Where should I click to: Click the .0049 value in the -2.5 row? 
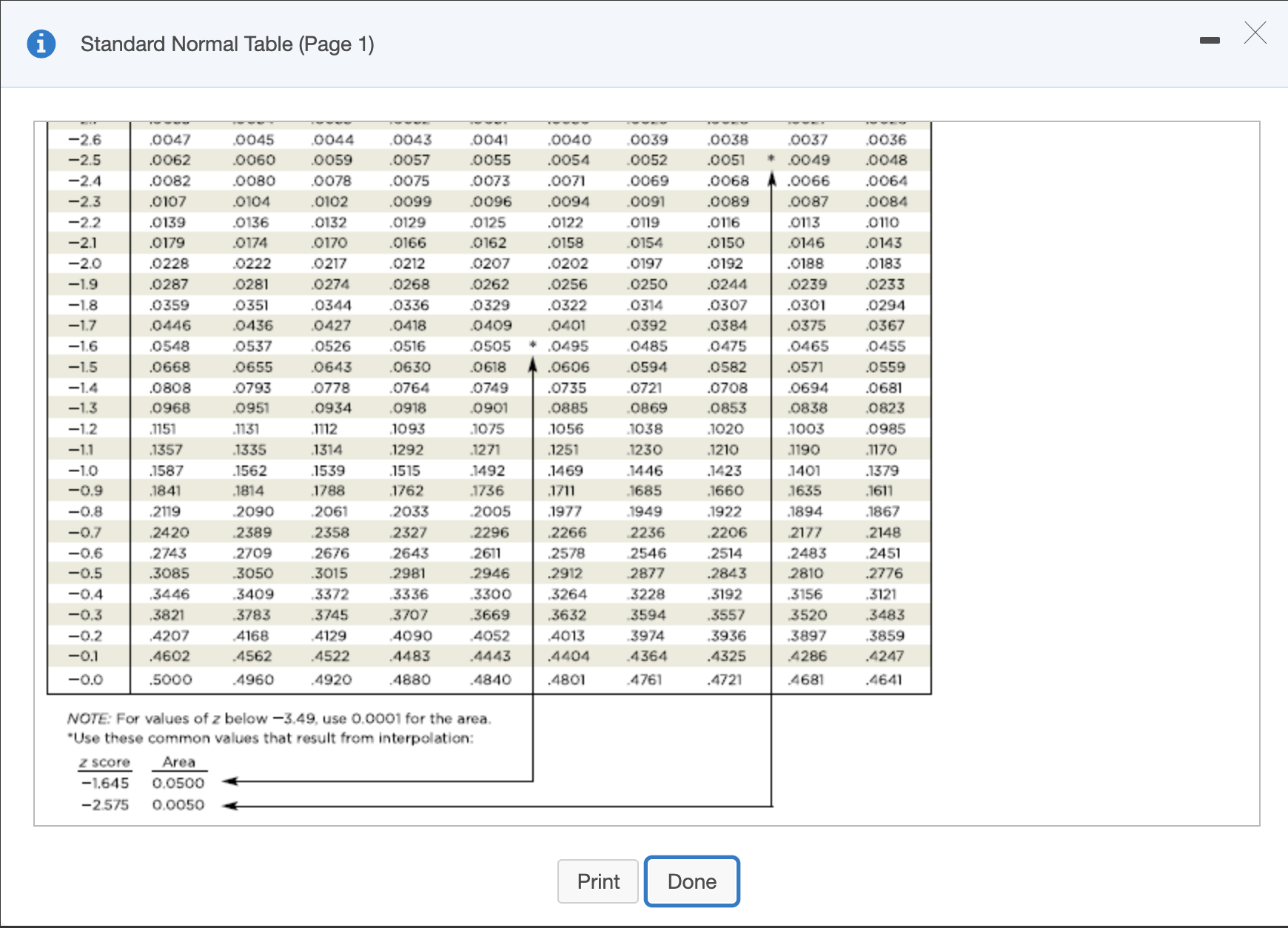click(809, 160)
